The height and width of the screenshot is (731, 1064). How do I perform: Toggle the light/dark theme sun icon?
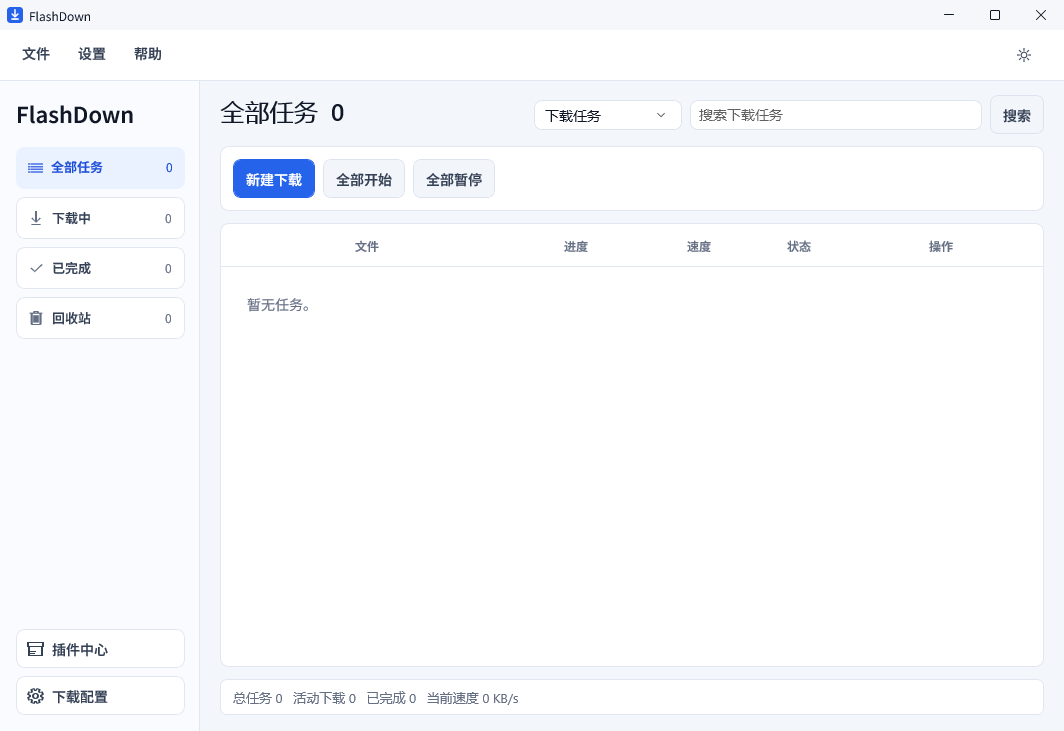(1024, 55)
